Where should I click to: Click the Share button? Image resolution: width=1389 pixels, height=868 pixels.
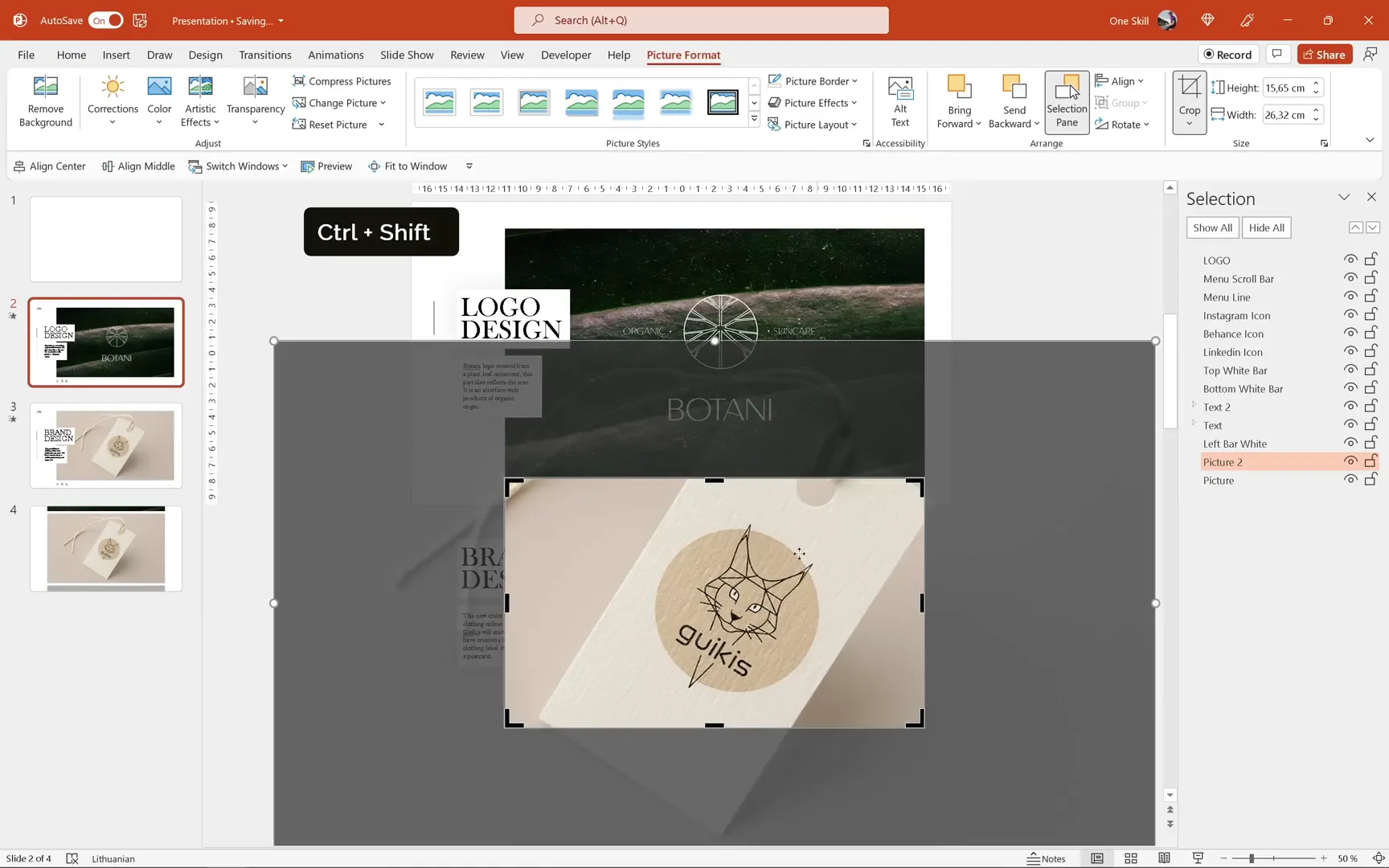point(1324,54)
